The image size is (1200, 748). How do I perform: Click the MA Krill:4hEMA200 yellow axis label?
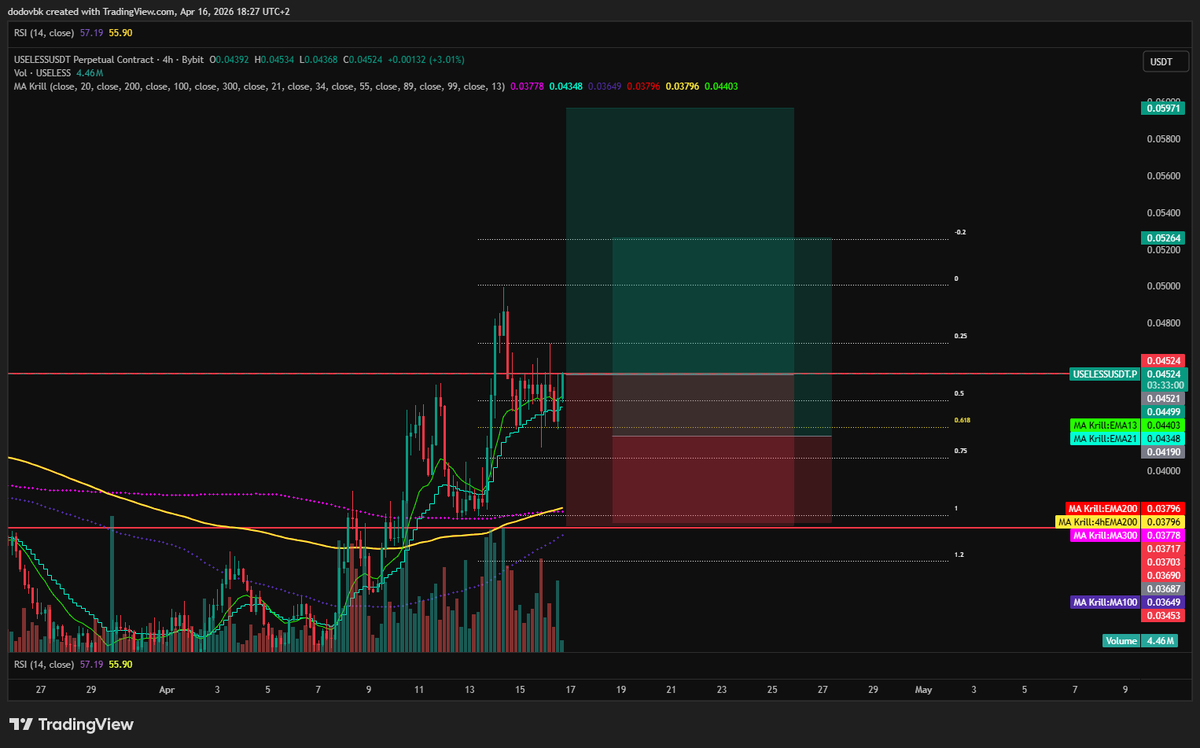pos(1098,522)
